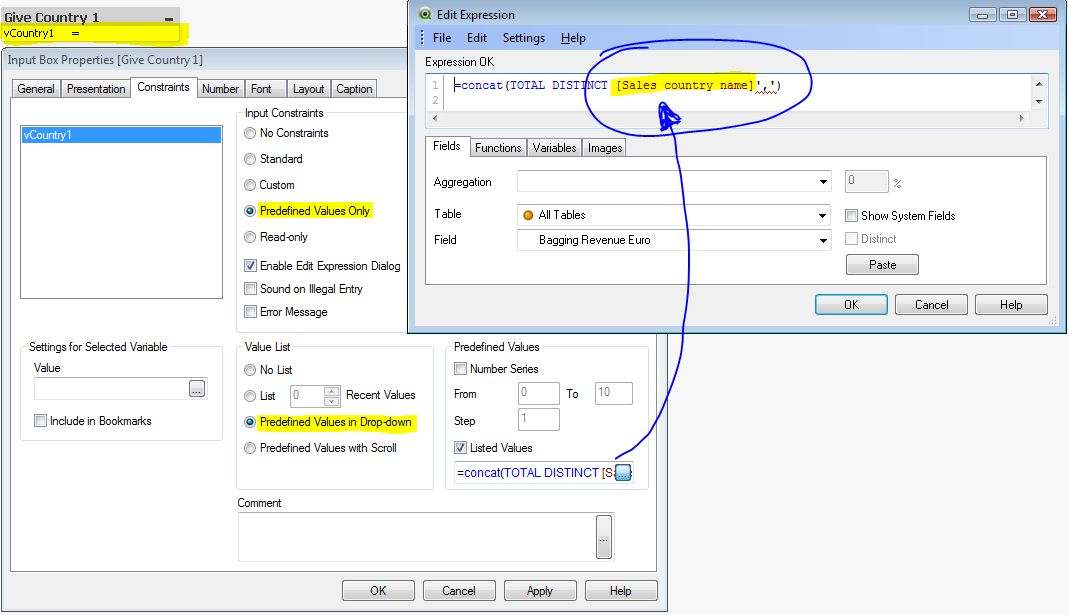Screen dimensions: 1069x615
Task: Click the vCountry1 input box row
Action: pos(91,33)
